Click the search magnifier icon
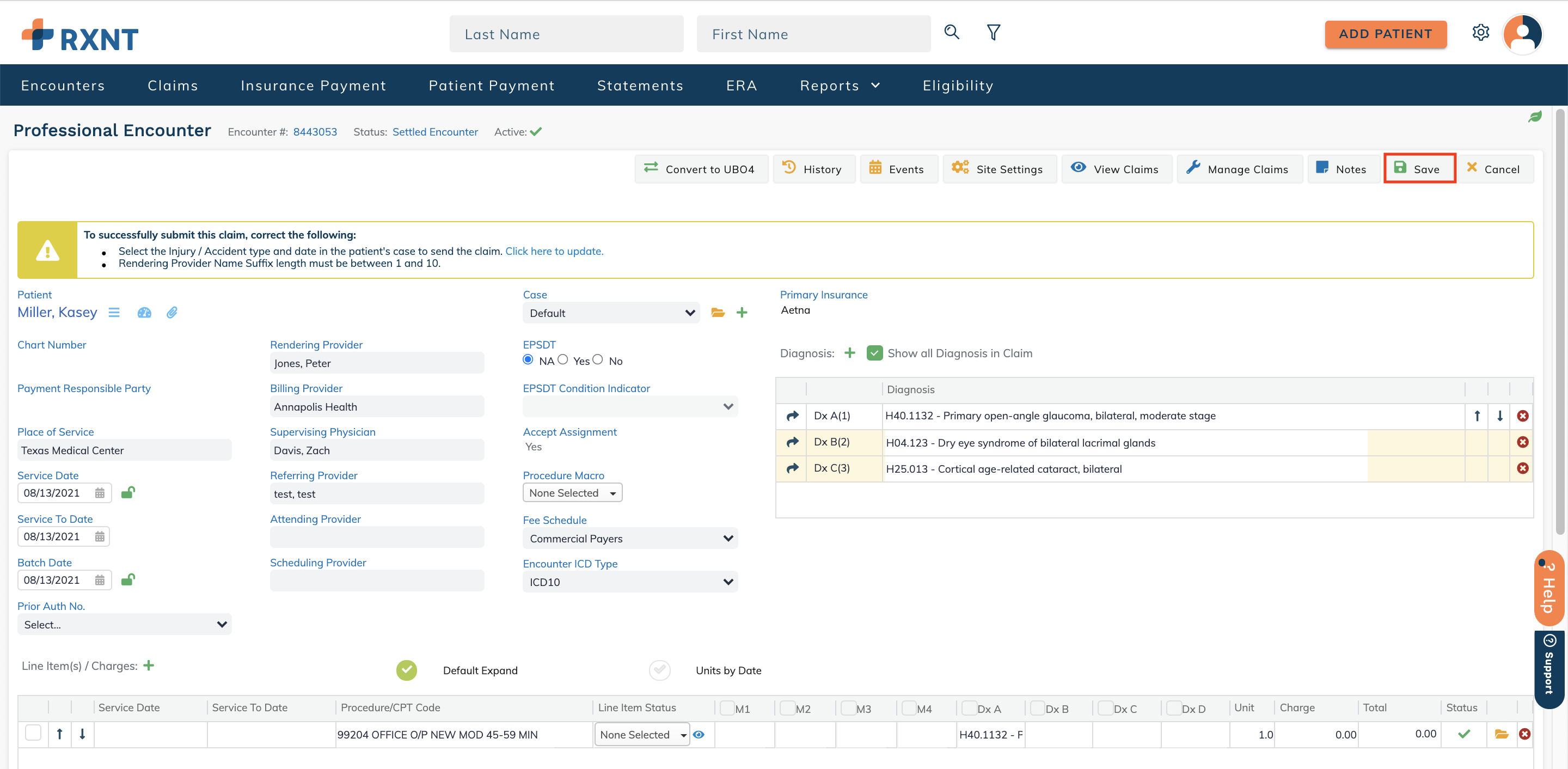The height and width of the screenshot is (769, 1568). (x=951, y=32)
